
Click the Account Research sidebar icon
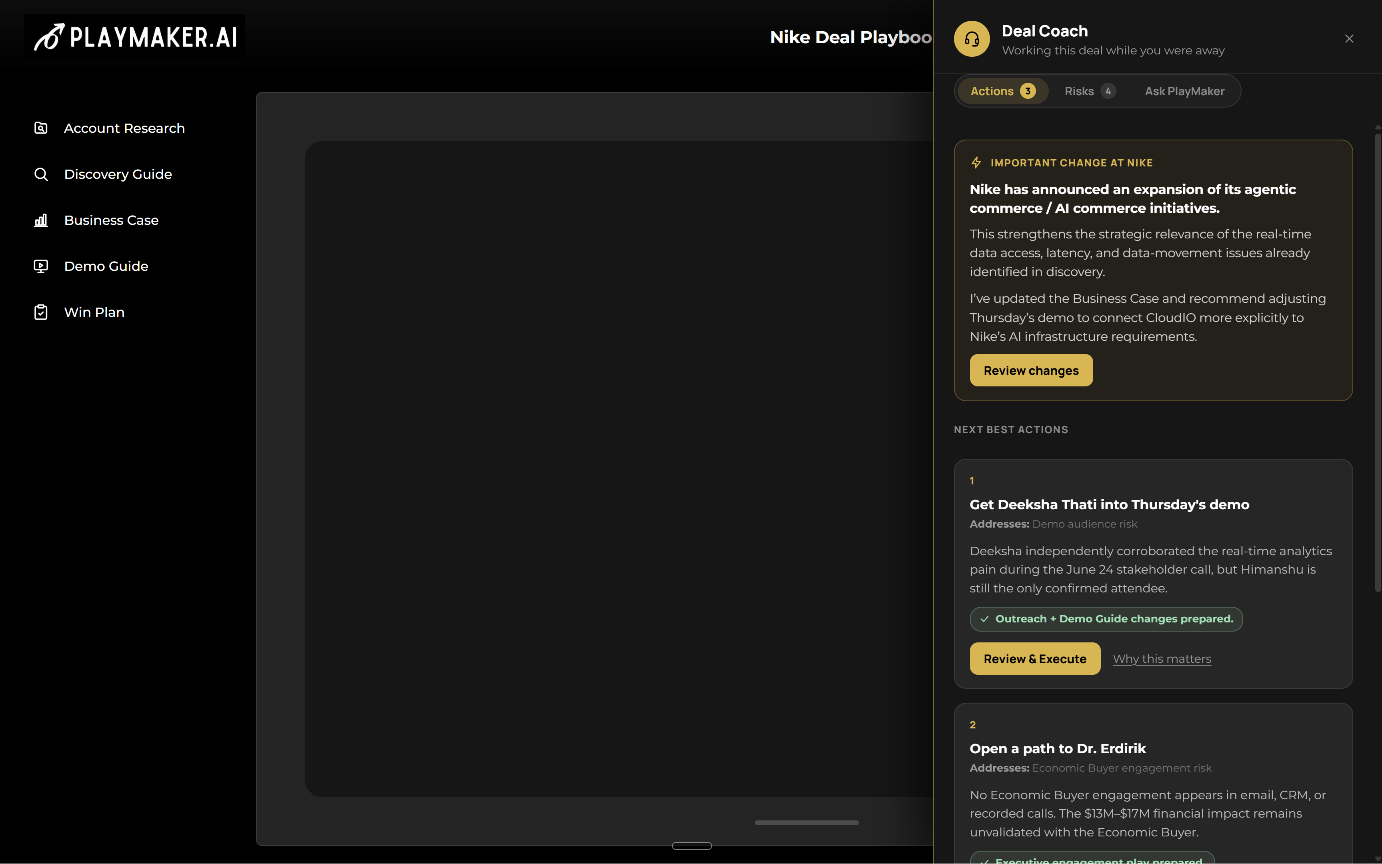41,128
